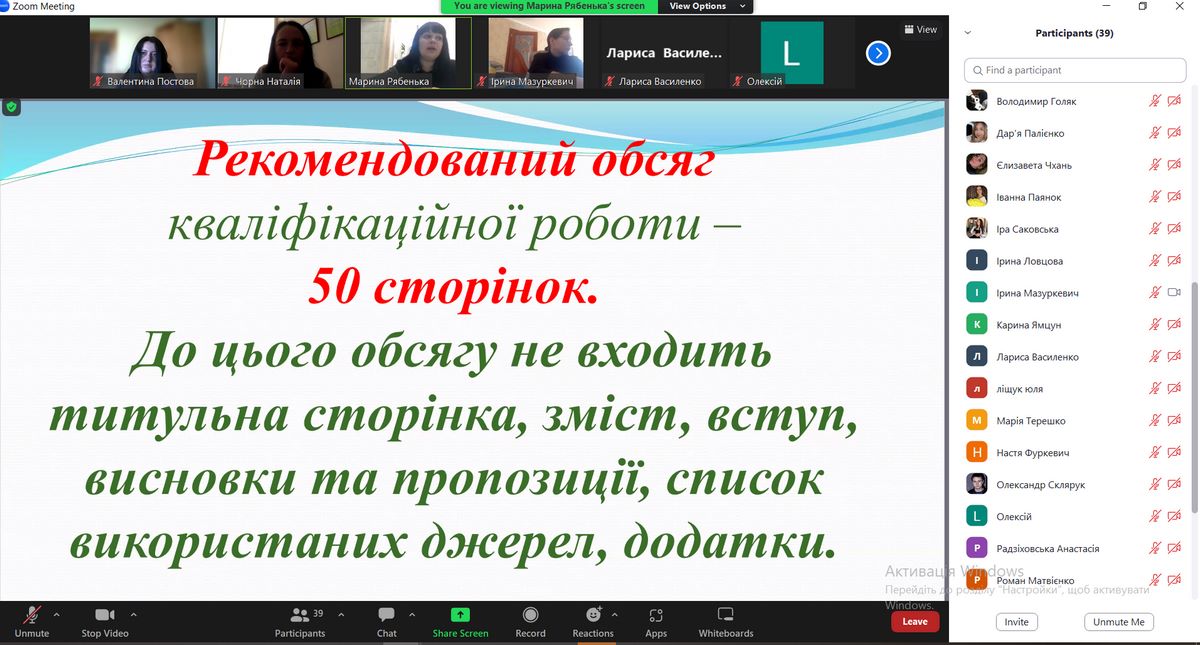Viewport: 1200px width, 645px height.
Task: Unmute the microphone in the toolbar
Action: [32, 615]
